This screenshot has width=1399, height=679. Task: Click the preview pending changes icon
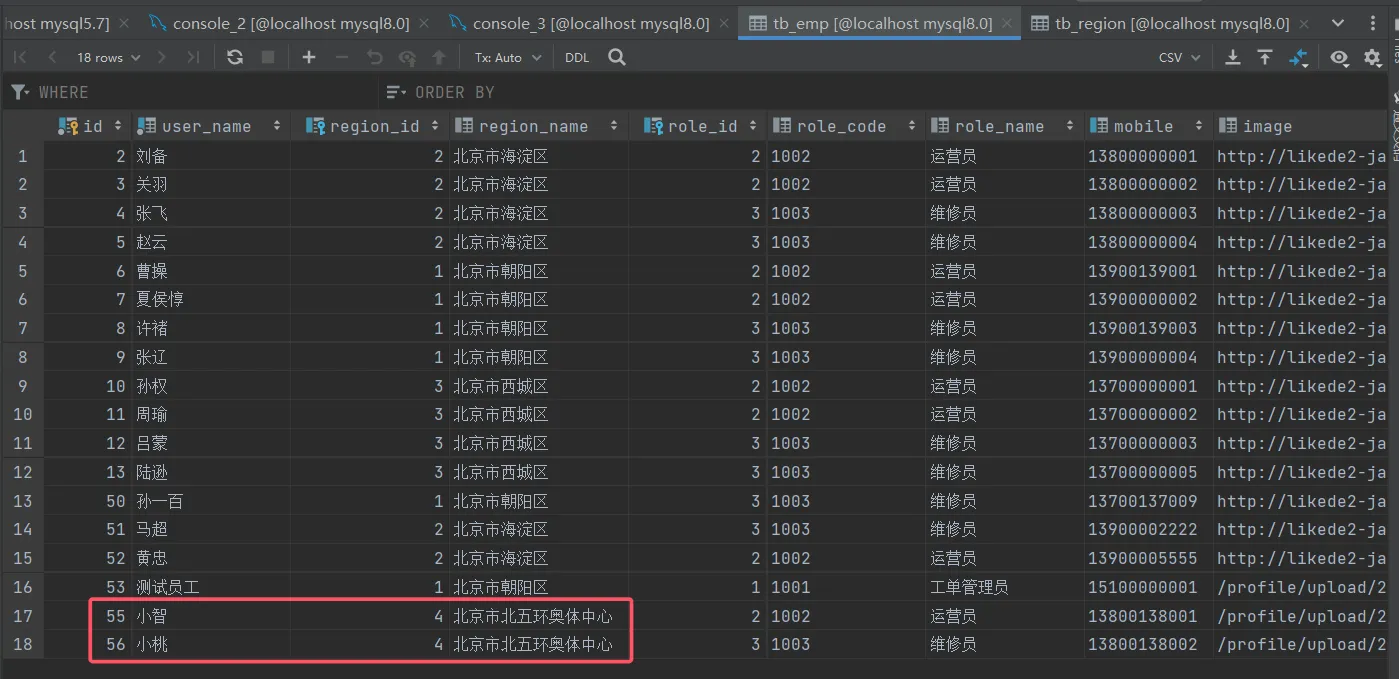point(407,57)
